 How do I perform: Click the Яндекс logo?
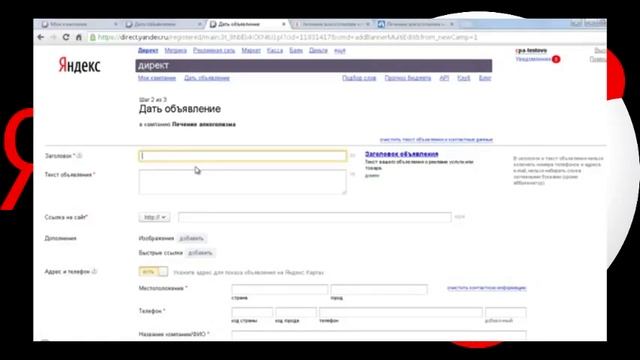point(79,65)
